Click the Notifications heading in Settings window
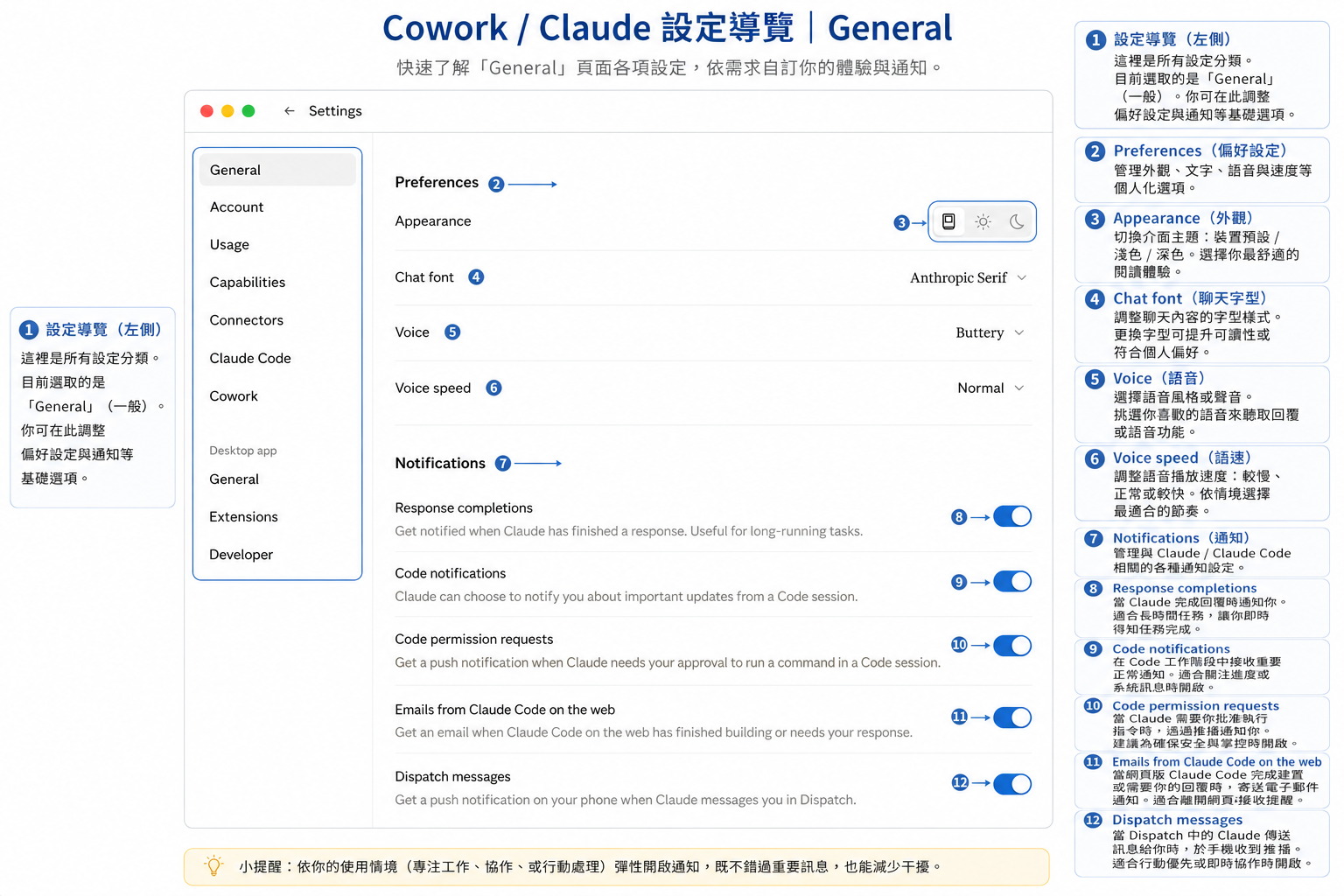This screenshot has width=1344, height=896. 440,463
